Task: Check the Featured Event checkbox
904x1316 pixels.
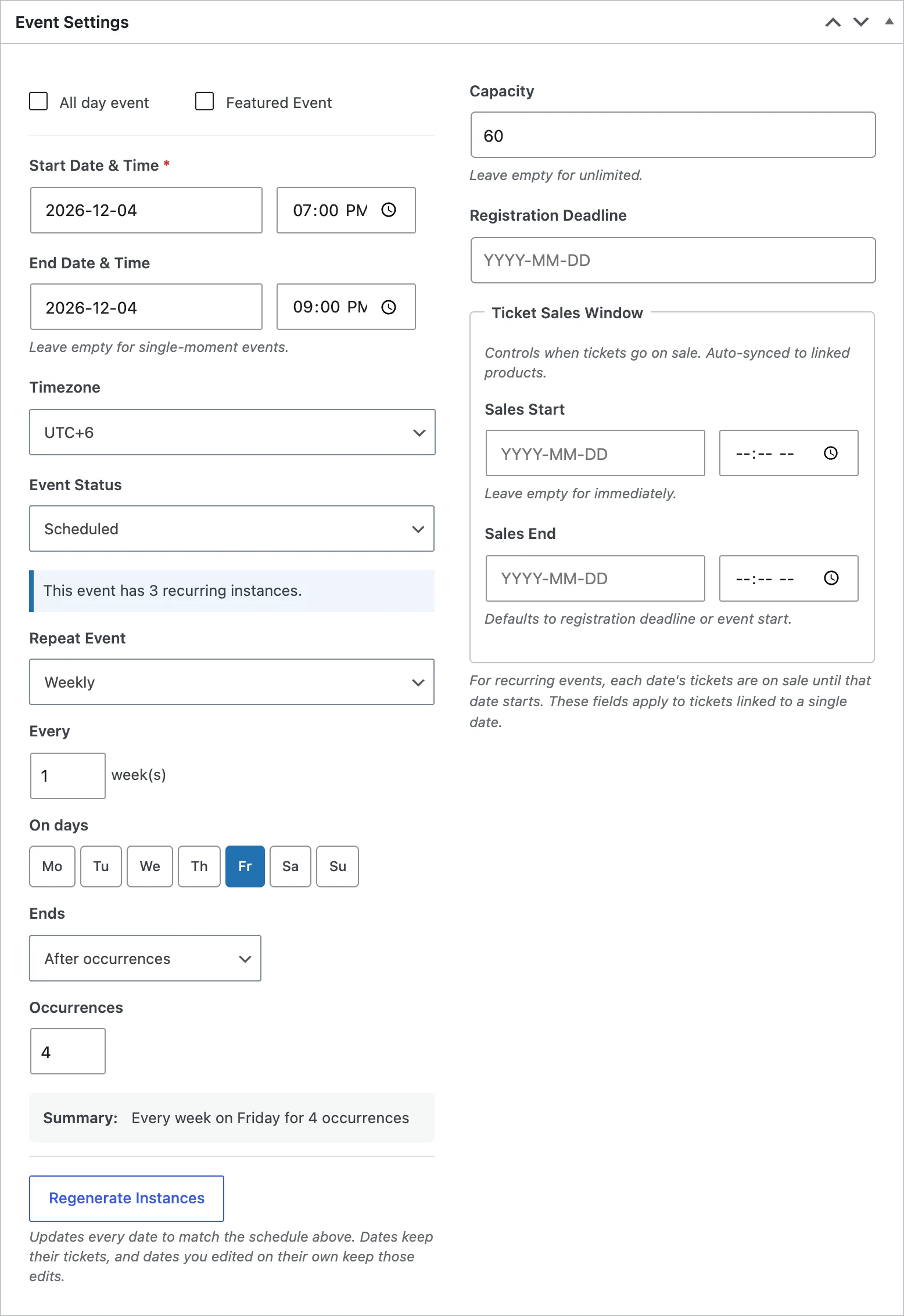Action: 205,101
